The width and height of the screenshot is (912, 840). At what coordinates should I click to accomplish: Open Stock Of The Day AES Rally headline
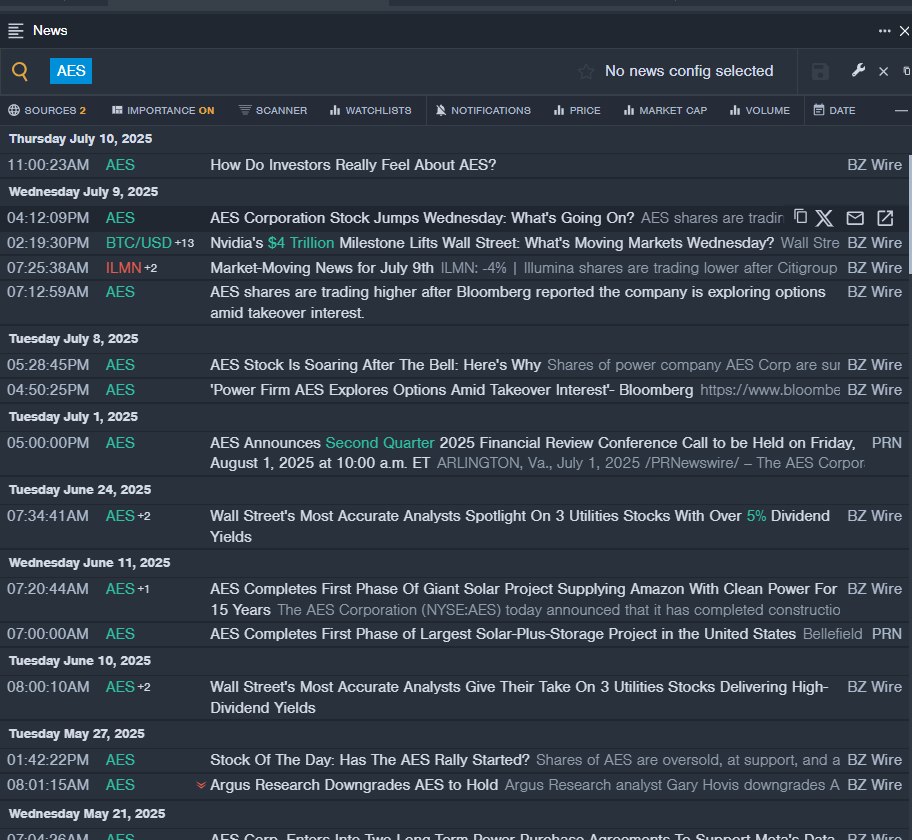coord(369,760)
